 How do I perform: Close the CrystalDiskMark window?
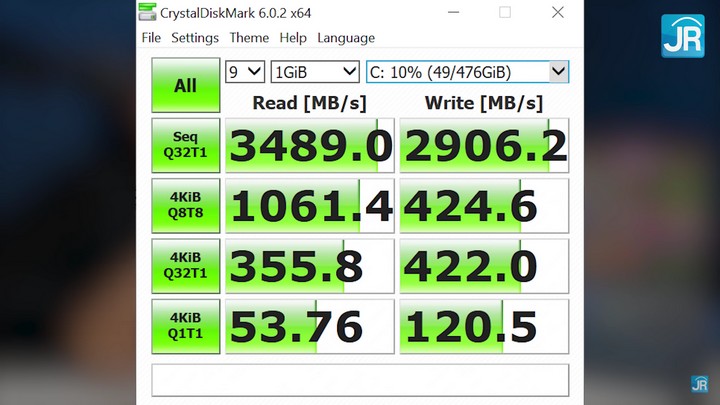557,12
